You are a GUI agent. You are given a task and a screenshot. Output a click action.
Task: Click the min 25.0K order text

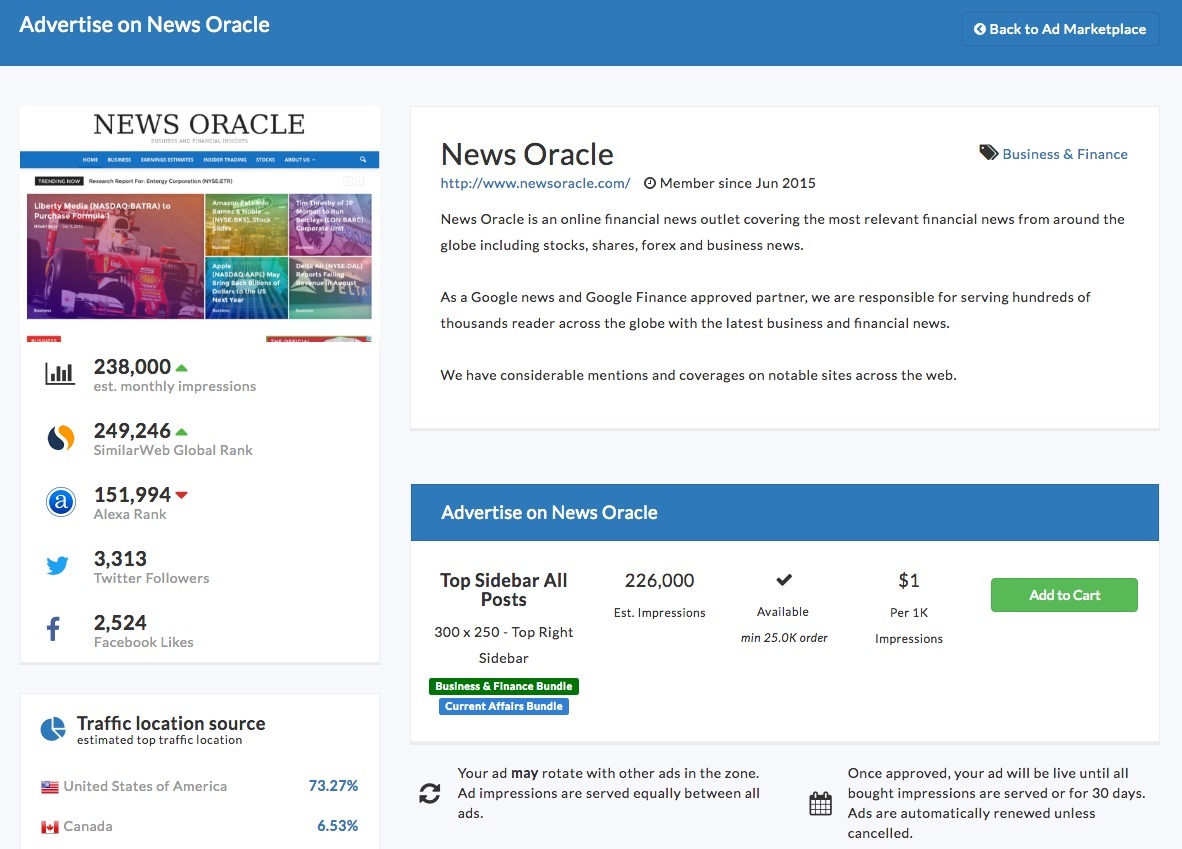click(x=784, y=638)
